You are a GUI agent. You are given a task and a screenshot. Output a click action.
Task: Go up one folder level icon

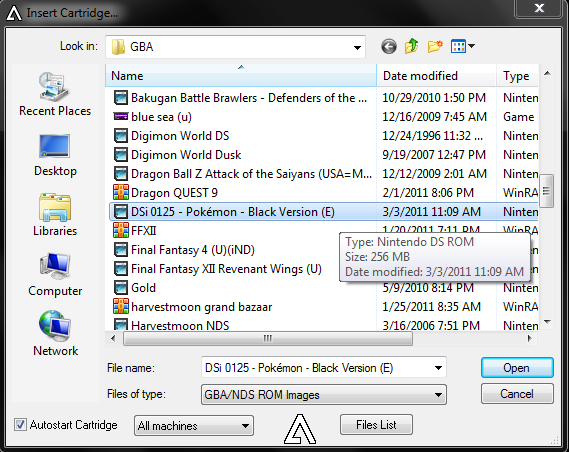coord(412,46)
